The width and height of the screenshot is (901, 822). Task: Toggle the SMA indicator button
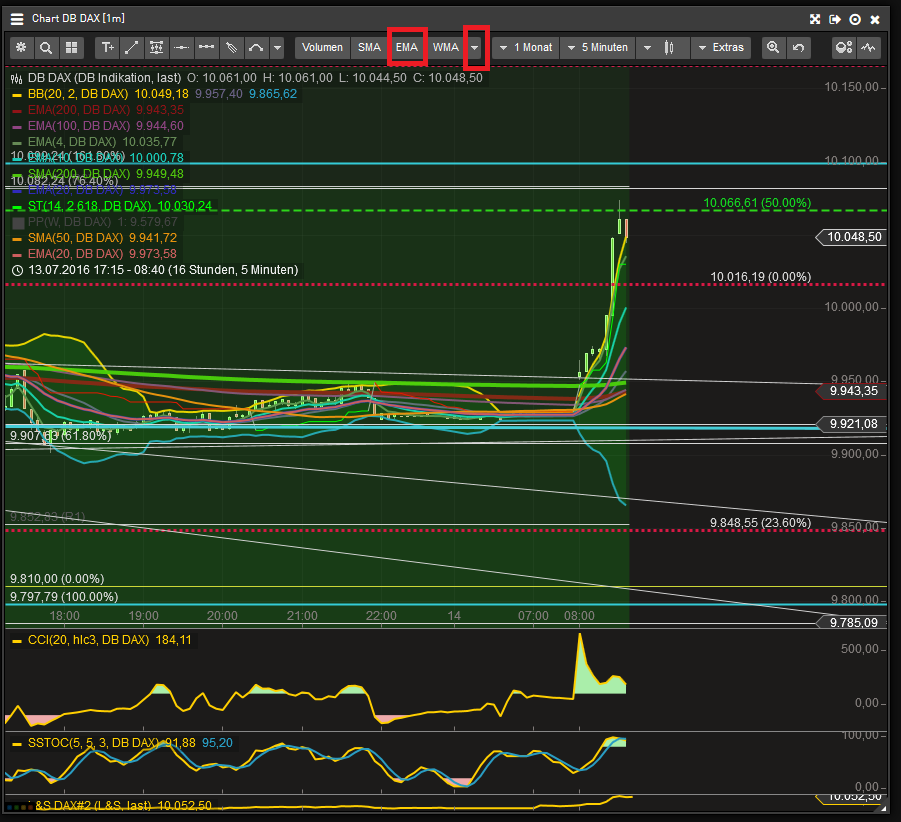tap(369, 47)
